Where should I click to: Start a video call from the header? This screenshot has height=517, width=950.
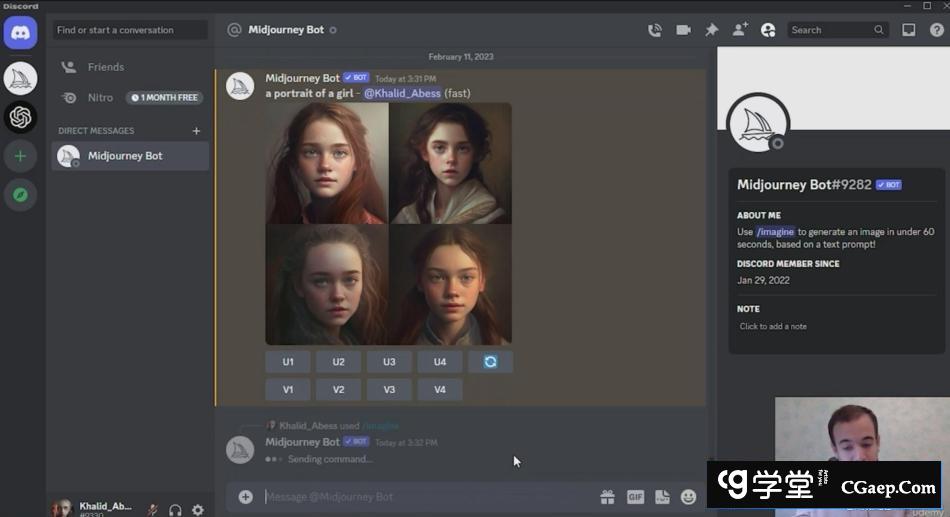point(683,30)
